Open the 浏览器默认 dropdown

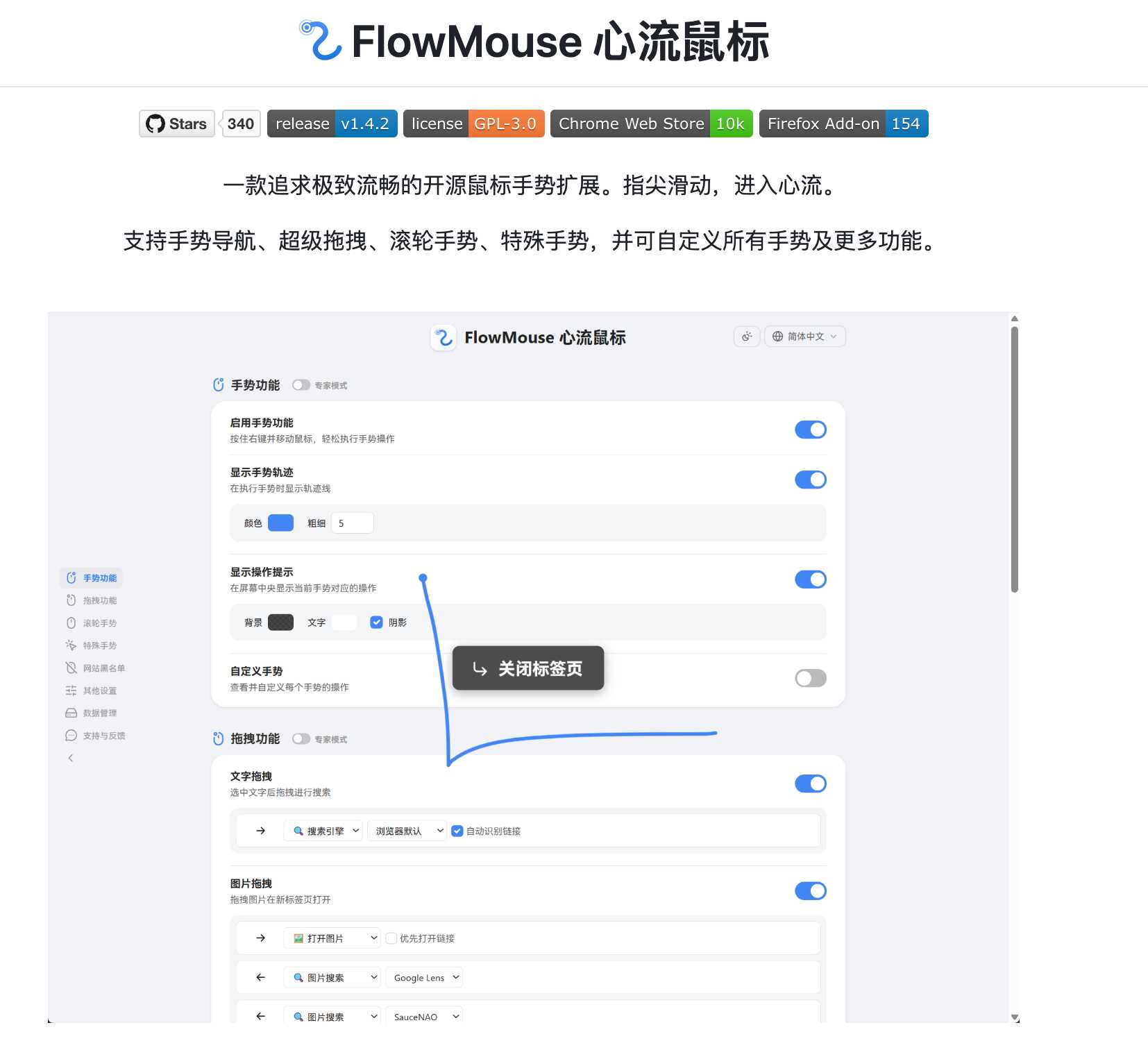click(x=407, y=831)
